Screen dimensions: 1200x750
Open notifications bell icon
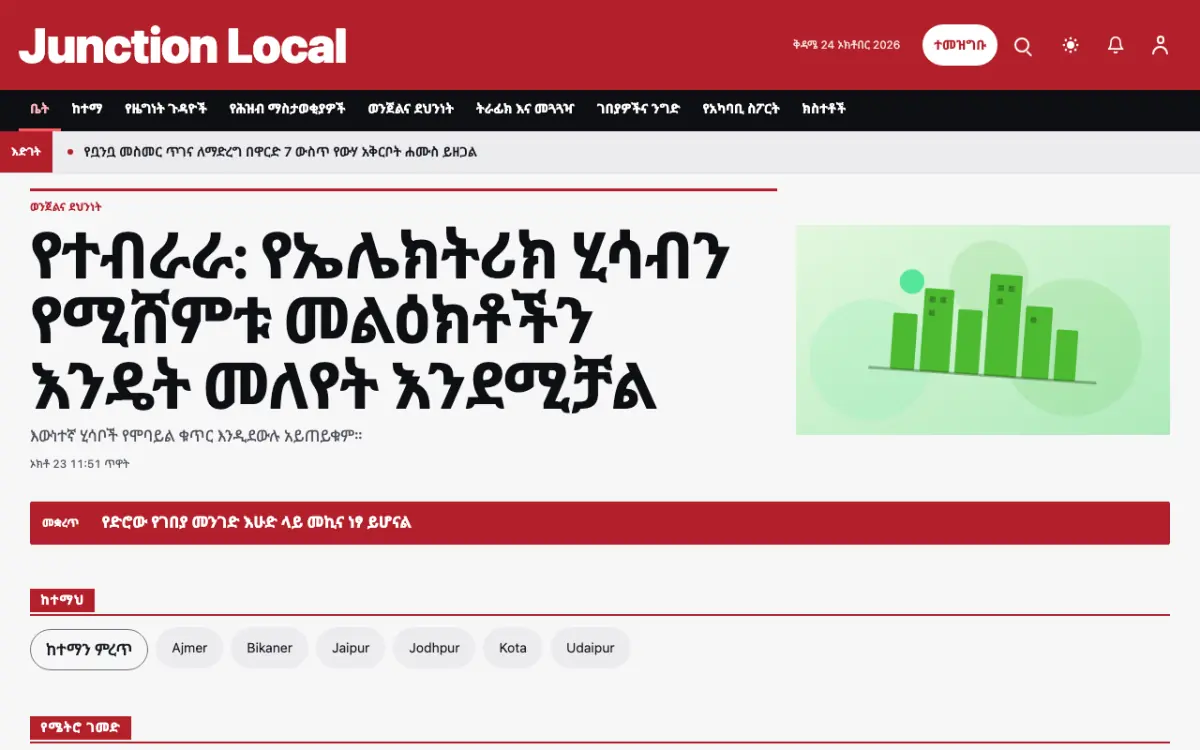pos(1115,45)
